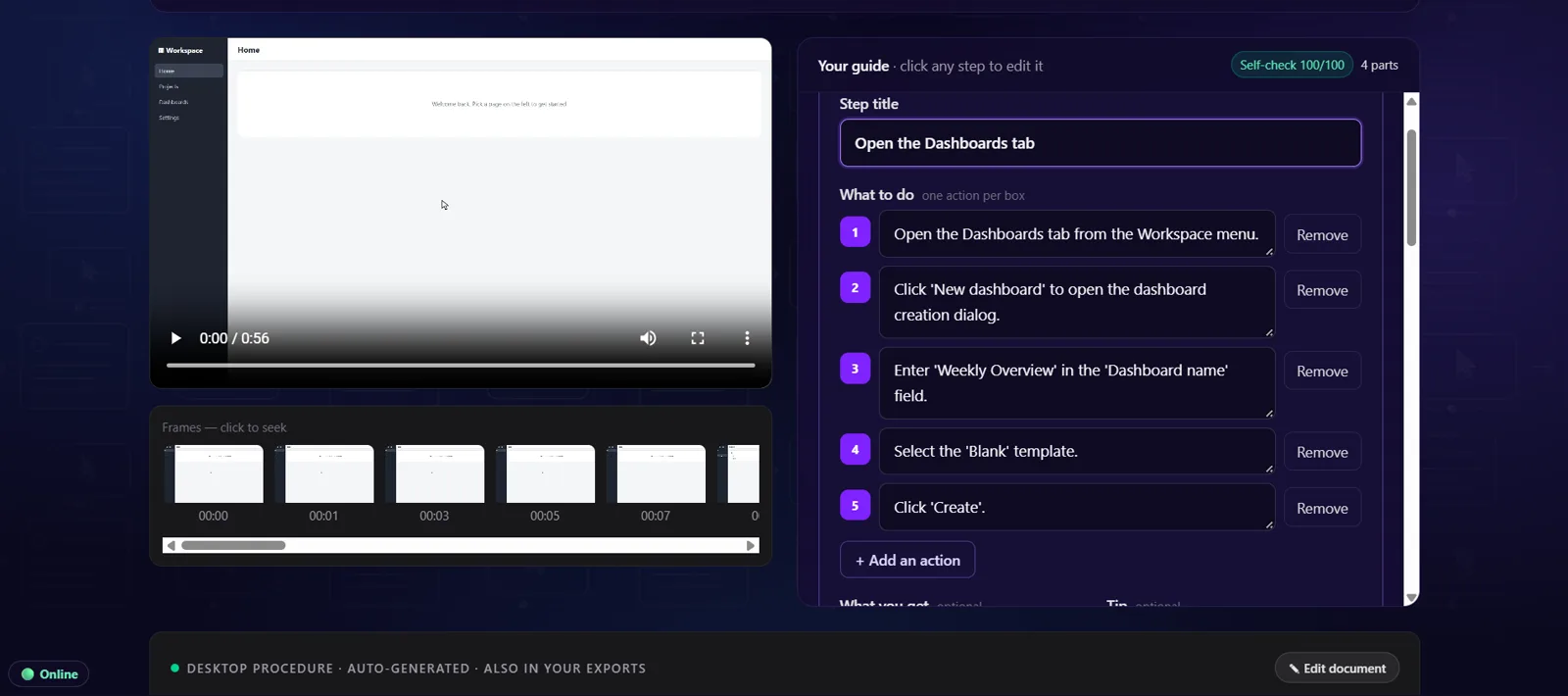This screenshot has height=696, width=1568.
Task: Remove action 2 from the step
Action: click(1322, 290)
